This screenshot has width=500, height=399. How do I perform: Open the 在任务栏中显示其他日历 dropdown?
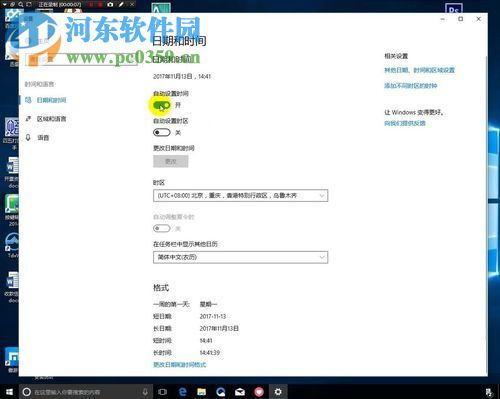point(240,257)
